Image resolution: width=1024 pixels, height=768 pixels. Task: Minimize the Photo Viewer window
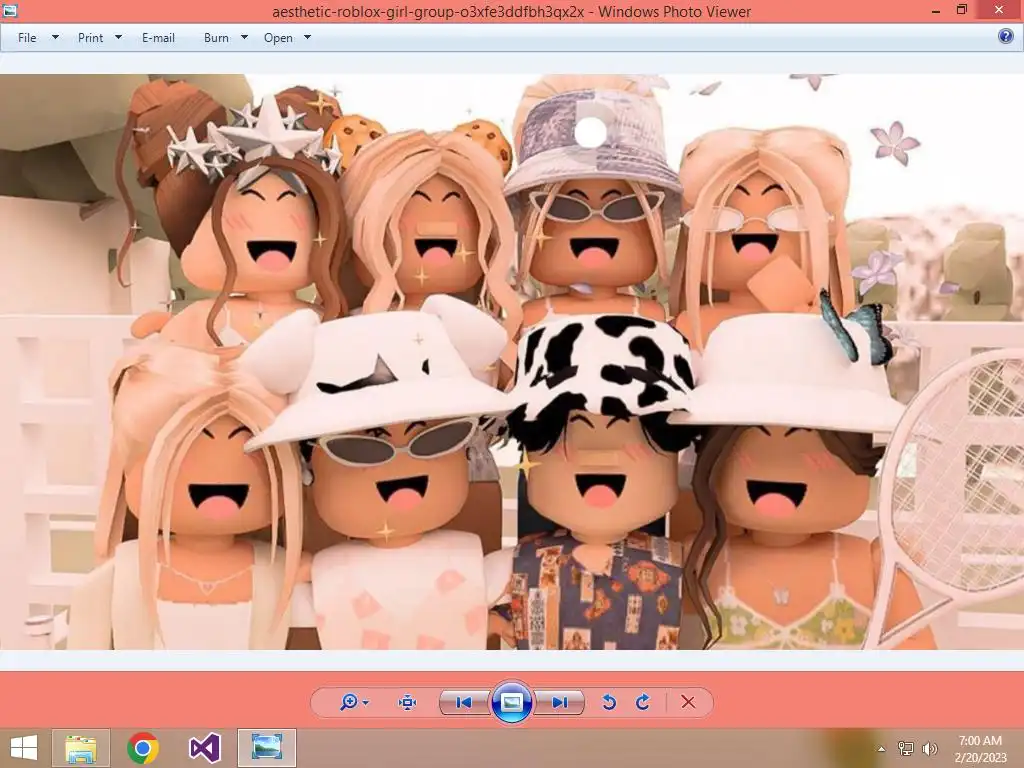coord(936,11)
